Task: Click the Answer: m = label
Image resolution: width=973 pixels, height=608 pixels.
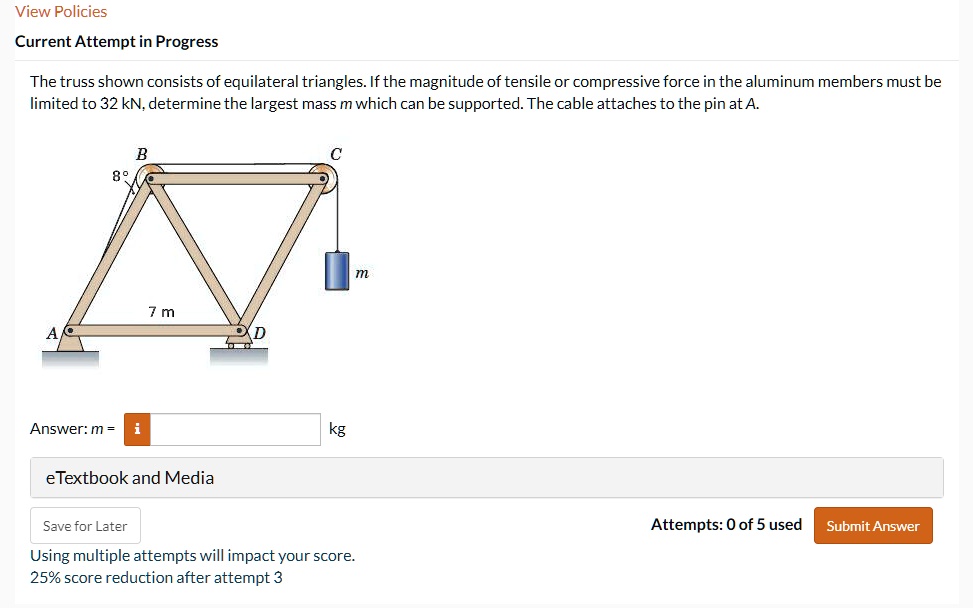Action: tap(70, 428)
